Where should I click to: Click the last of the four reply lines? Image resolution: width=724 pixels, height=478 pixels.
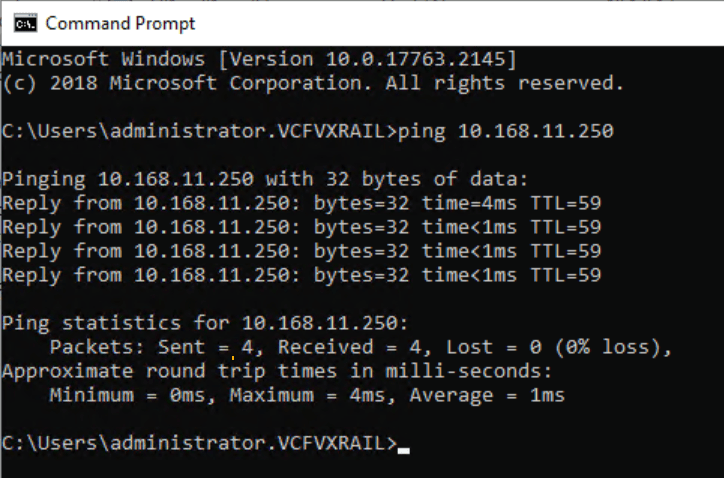[x=301, y=275]
